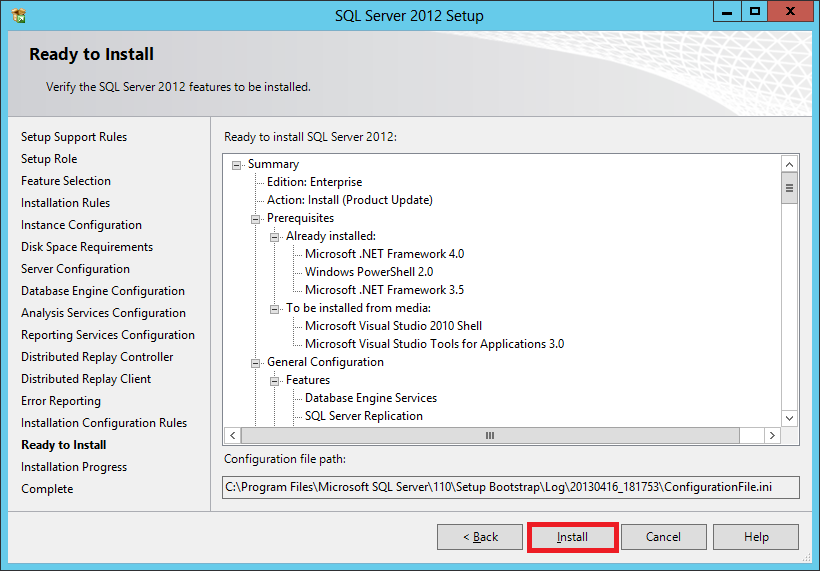Go back with the Back button
The width and height of the screenshot is (820, 571).
480,537
